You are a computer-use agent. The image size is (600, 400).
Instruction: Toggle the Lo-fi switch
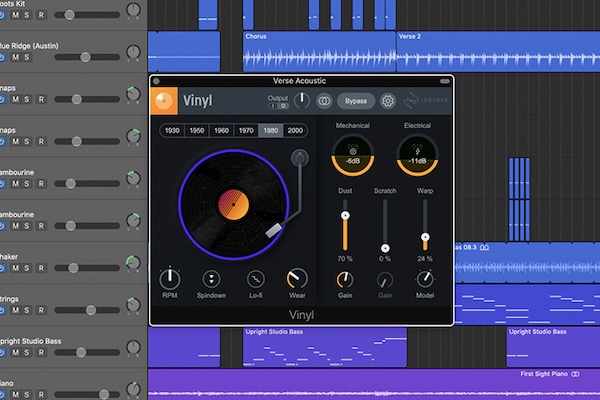point(255,279)
